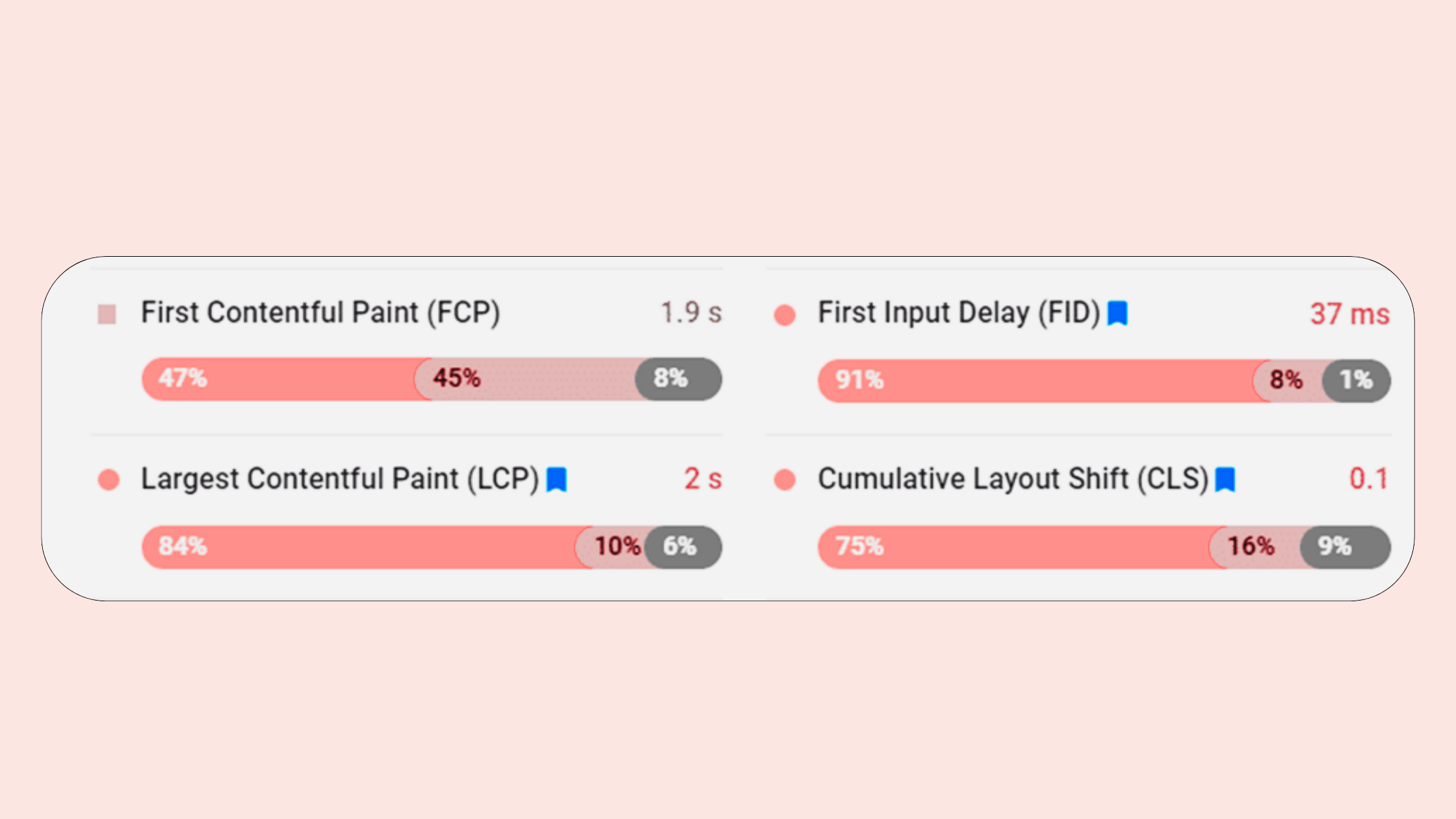Click the 37 ms FID value

pyautogui.click(x=1349, y=314)
